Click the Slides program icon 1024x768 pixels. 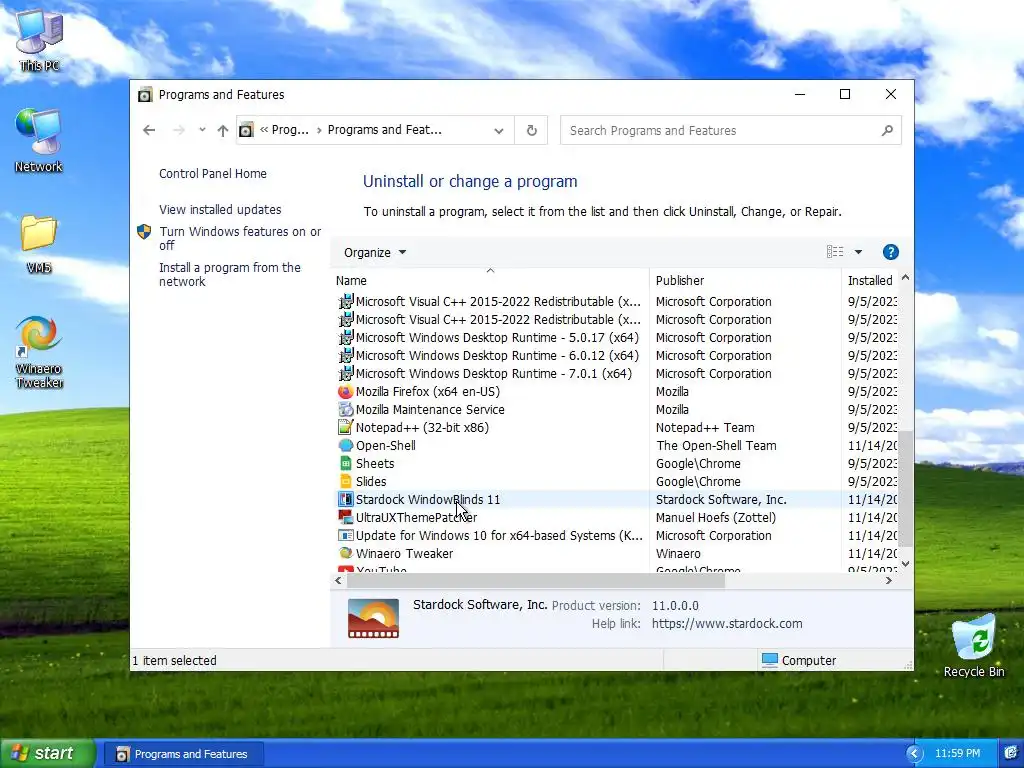[x=345, y=481]
